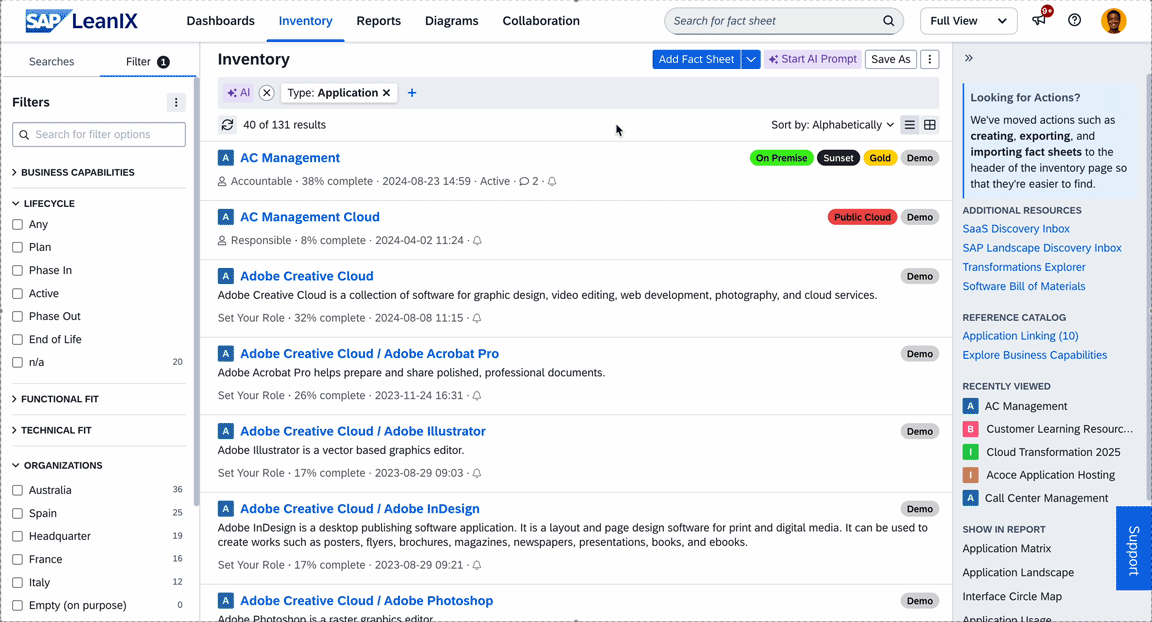Screen dimensions: 1152x622
Task: Click the bell icon on Adobe InDesign row
Action: click(x=477, y=565)
